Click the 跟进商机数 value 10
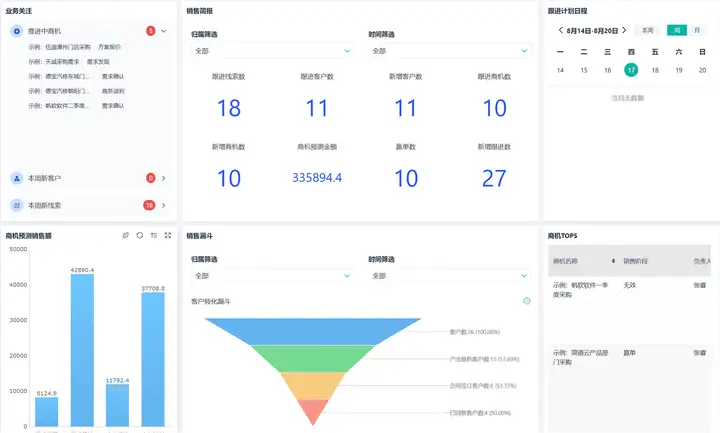Image resolution: width=720 pixels, height=433 pixels. [x=495, y=108]
